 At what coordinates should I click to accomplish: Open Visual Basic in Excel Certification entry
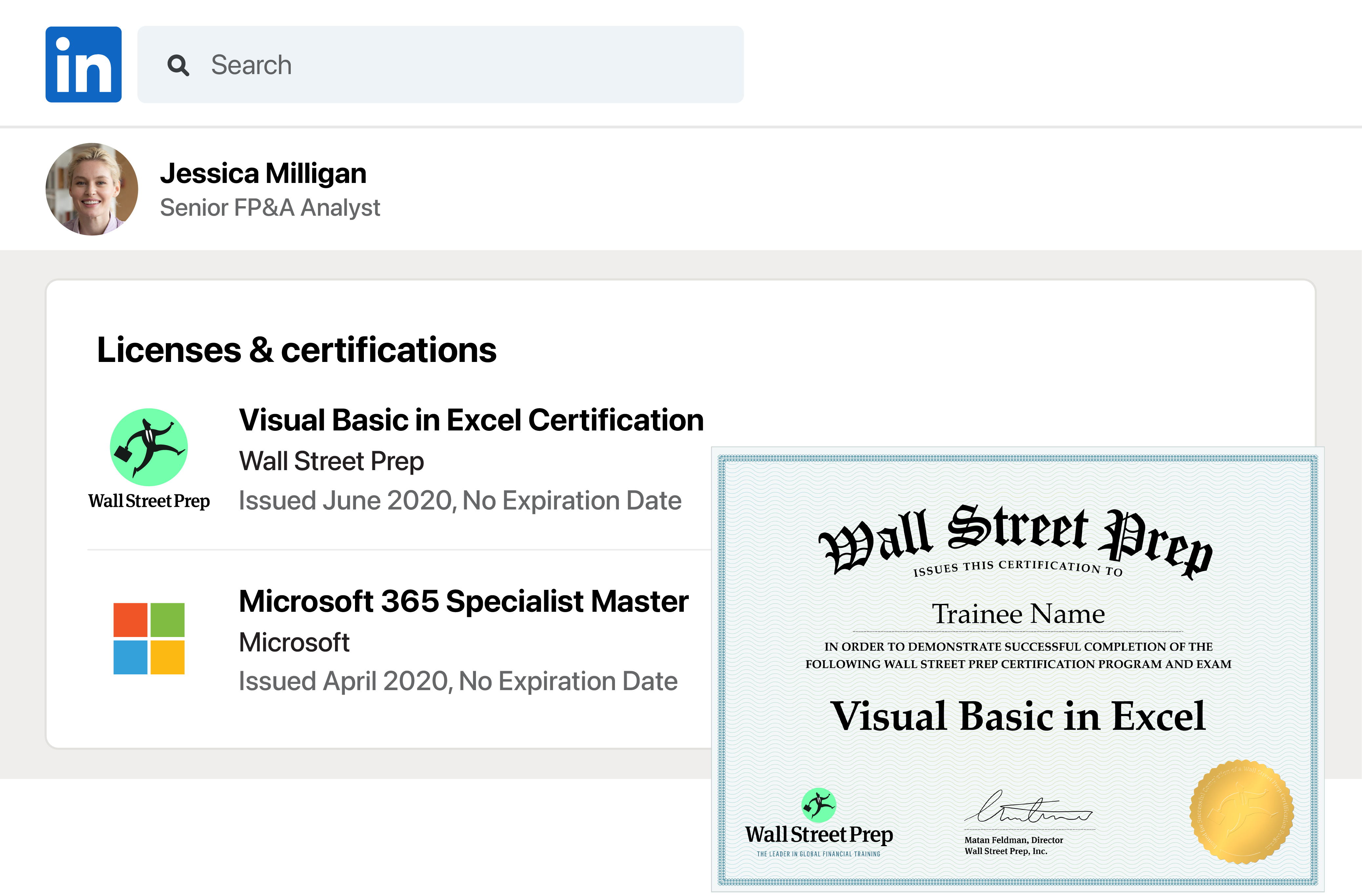click(471, 420)
